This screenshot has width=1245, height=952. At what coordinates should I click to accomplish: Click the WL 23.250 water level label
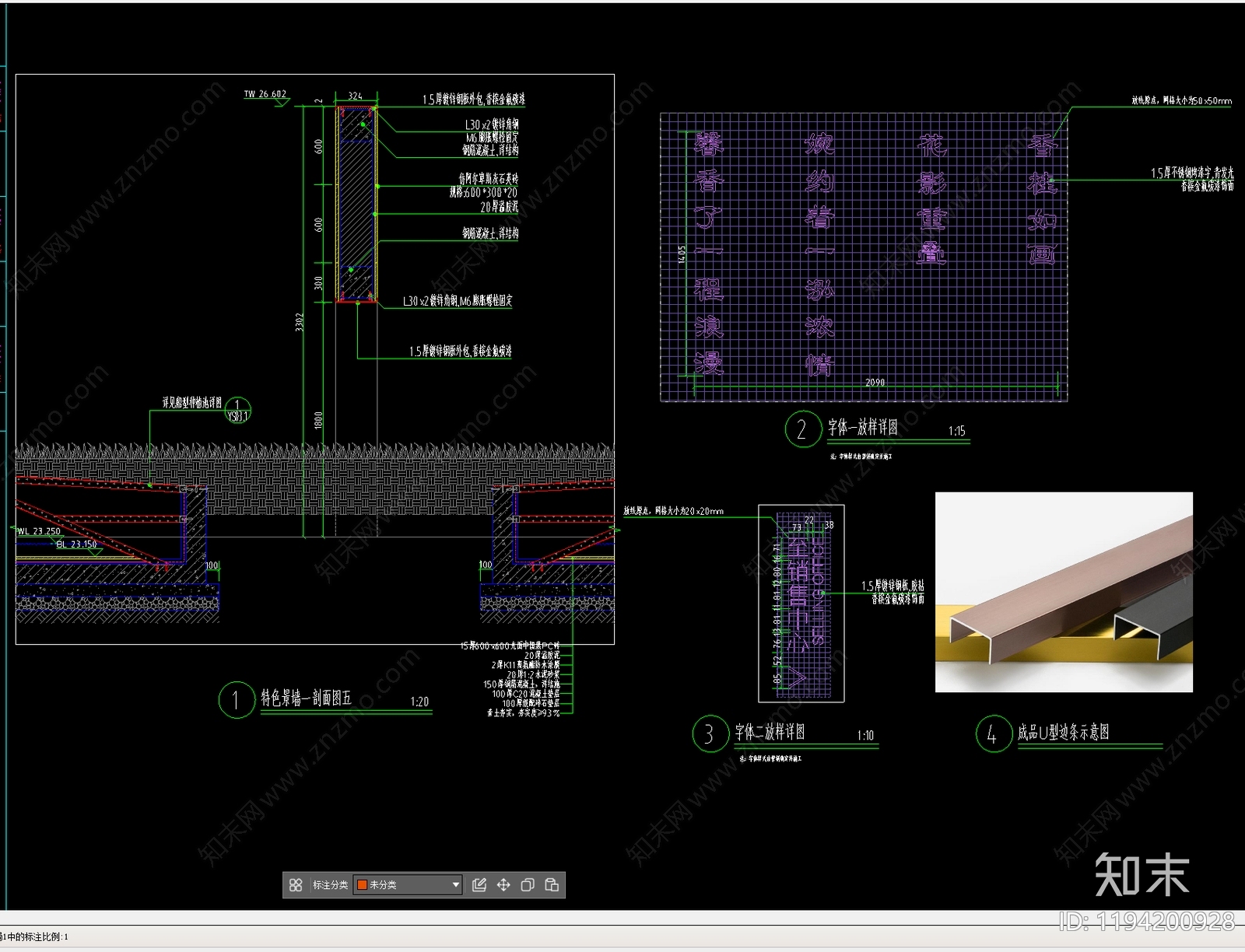pos(39,531)
